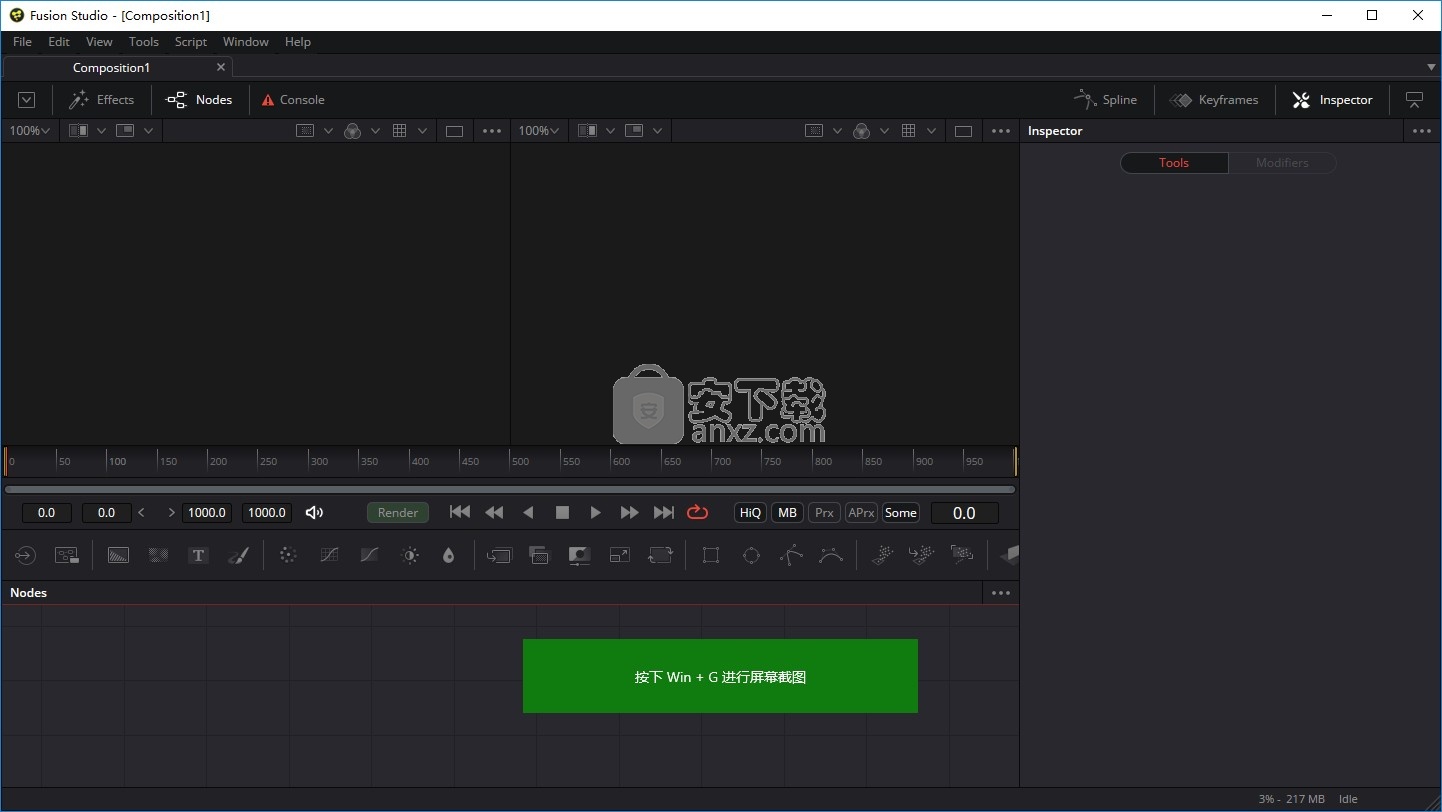Image resolution: width=1442 pixels, height=812 pixels.
Task: Add a Channel Booleans node
Action: tap(539, 555)
